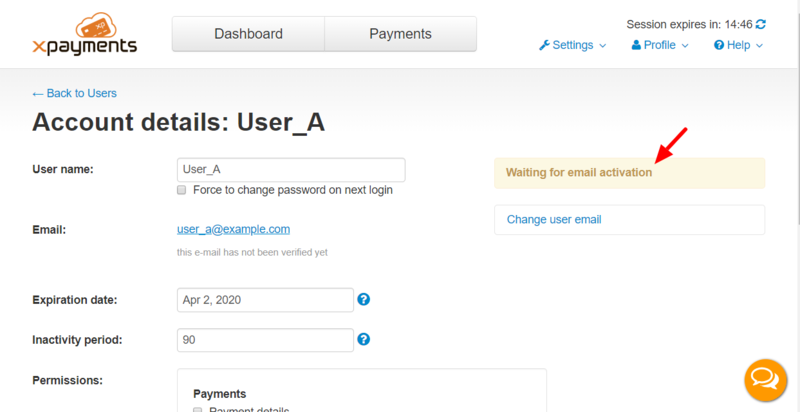This screenshot has width=800, height=412.
Task: Enable Force to change password on next login
Action: pos(181,190)
